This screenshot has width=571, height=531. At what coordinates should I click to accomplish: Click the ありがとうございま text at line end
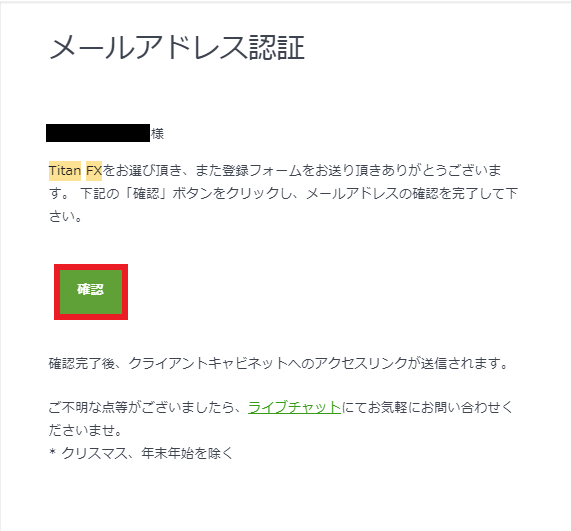[x=442, y=170]
